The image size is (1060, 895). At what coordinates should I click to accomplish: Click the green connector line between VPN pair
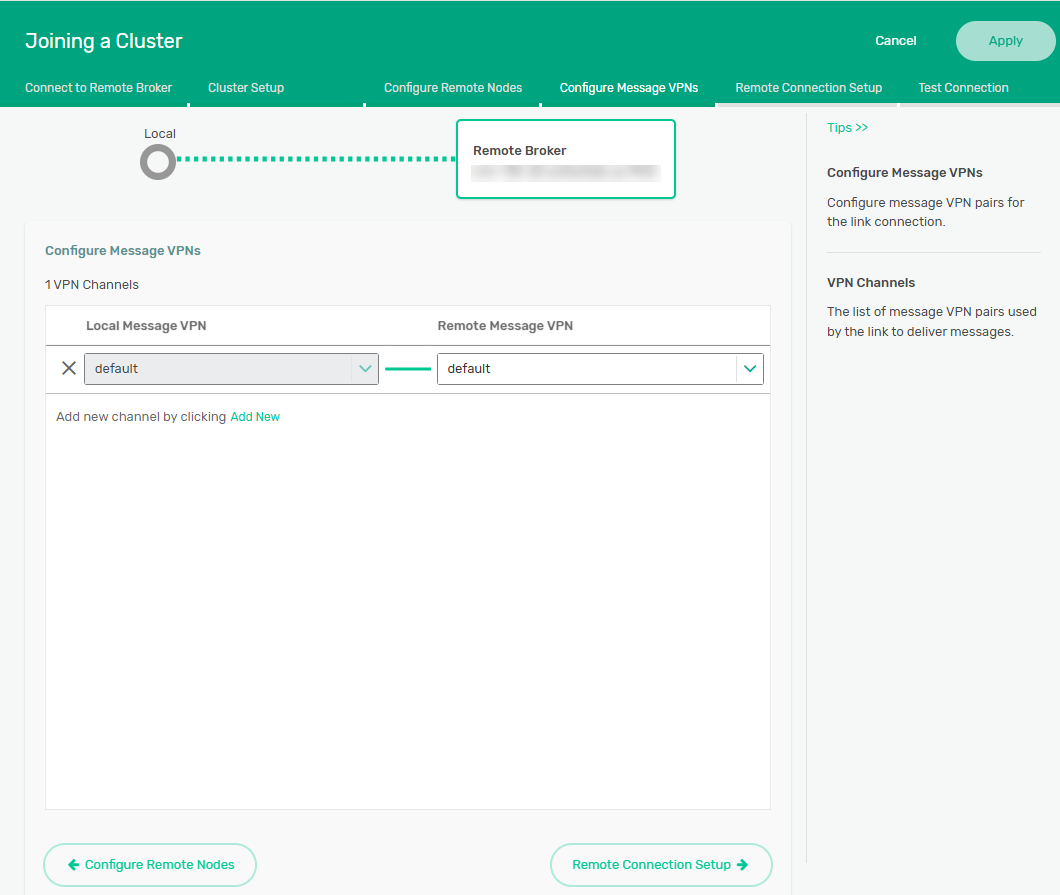(408, 369)
